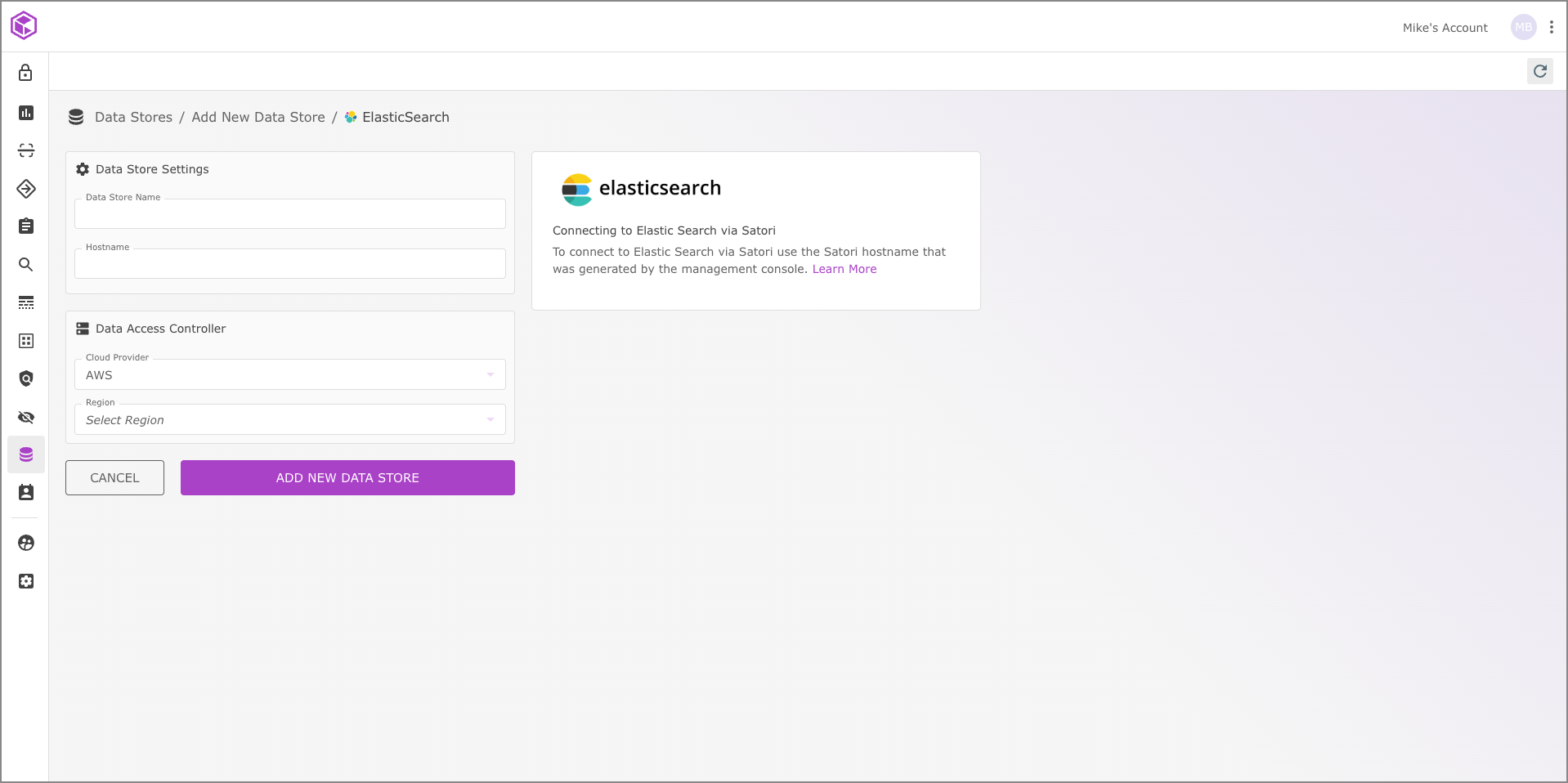
Task: Open the three-dot account menu
Action: point(1551,27)
